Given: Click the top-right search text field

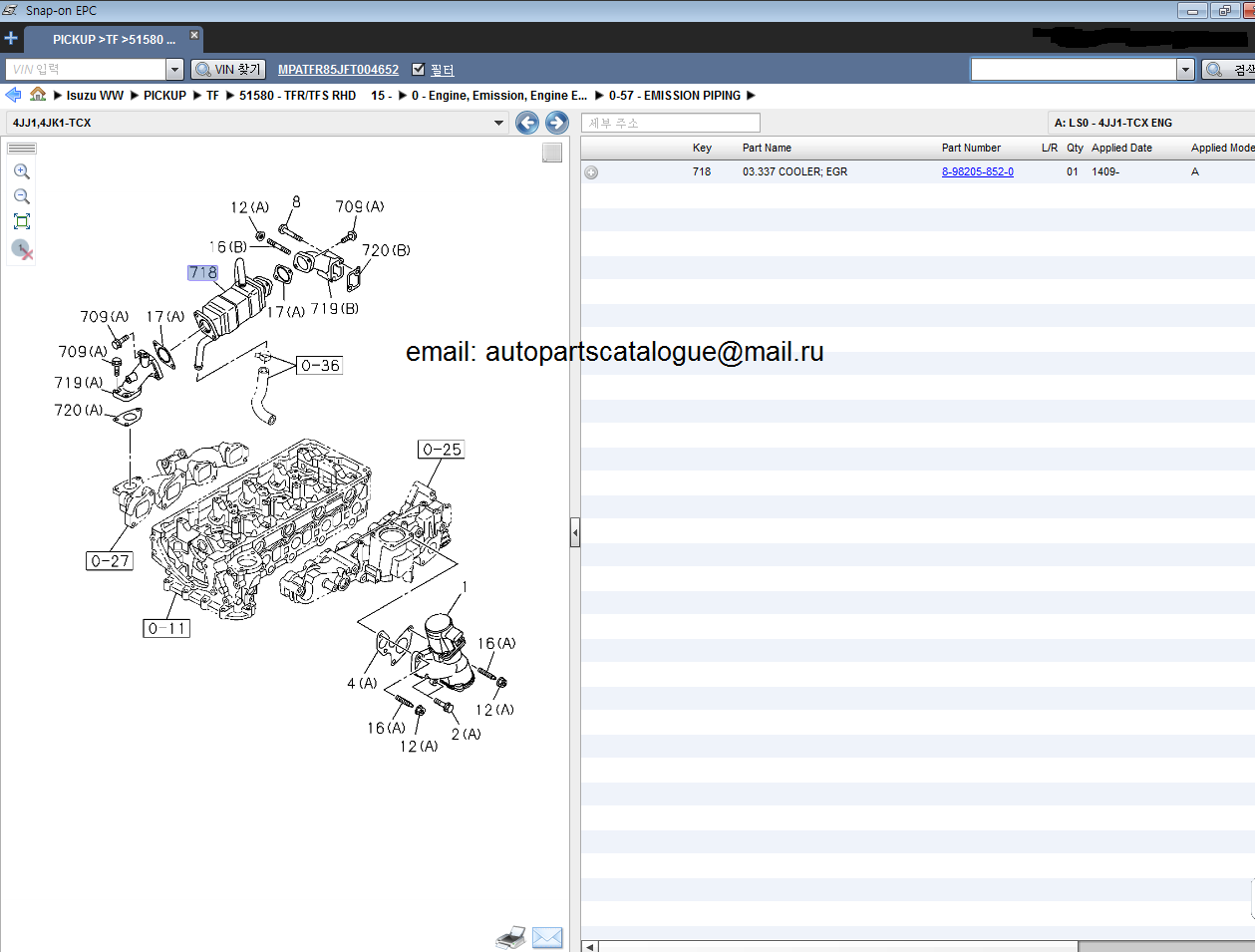Looking at the screenshot, I should (1074, 69).
